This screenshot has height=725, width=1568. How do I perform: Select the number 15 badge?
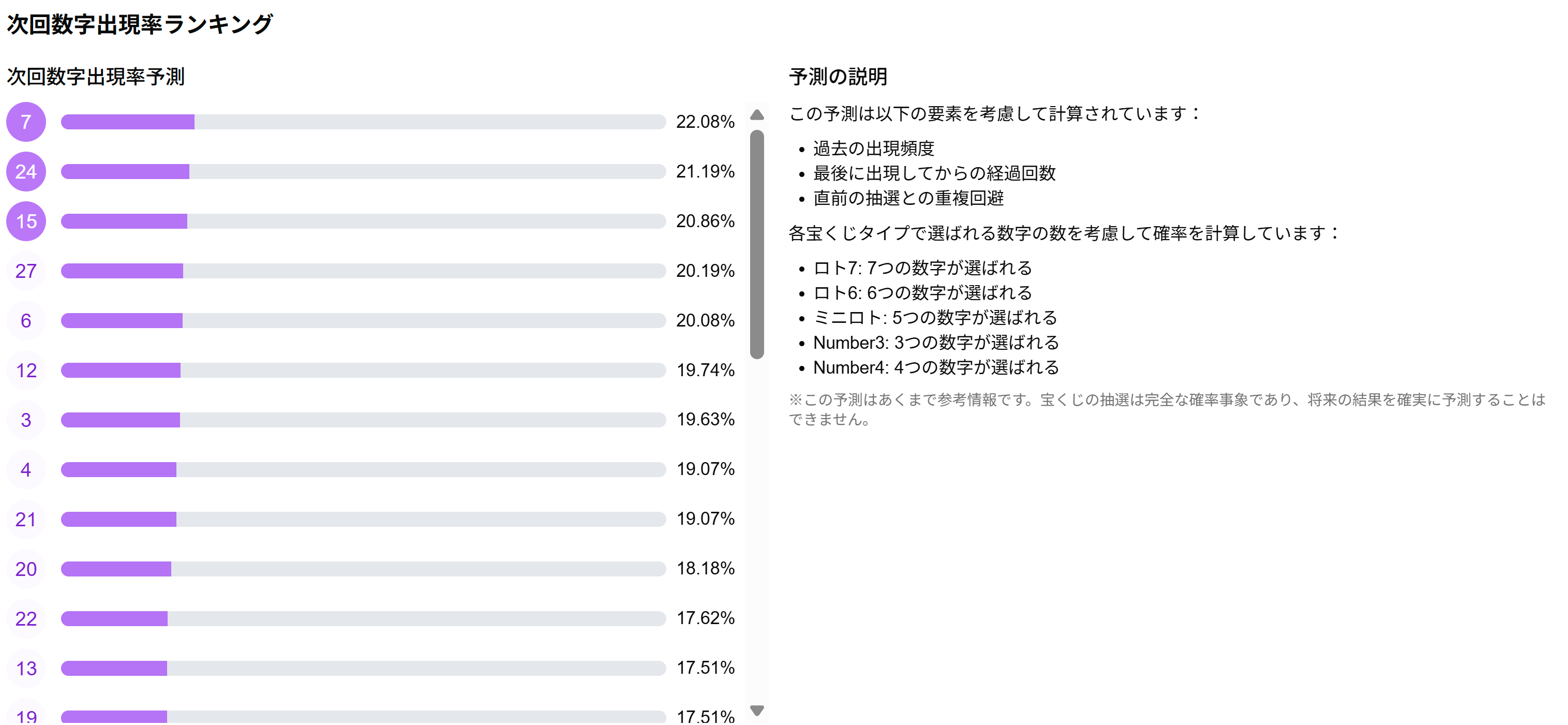coord(25,221)
